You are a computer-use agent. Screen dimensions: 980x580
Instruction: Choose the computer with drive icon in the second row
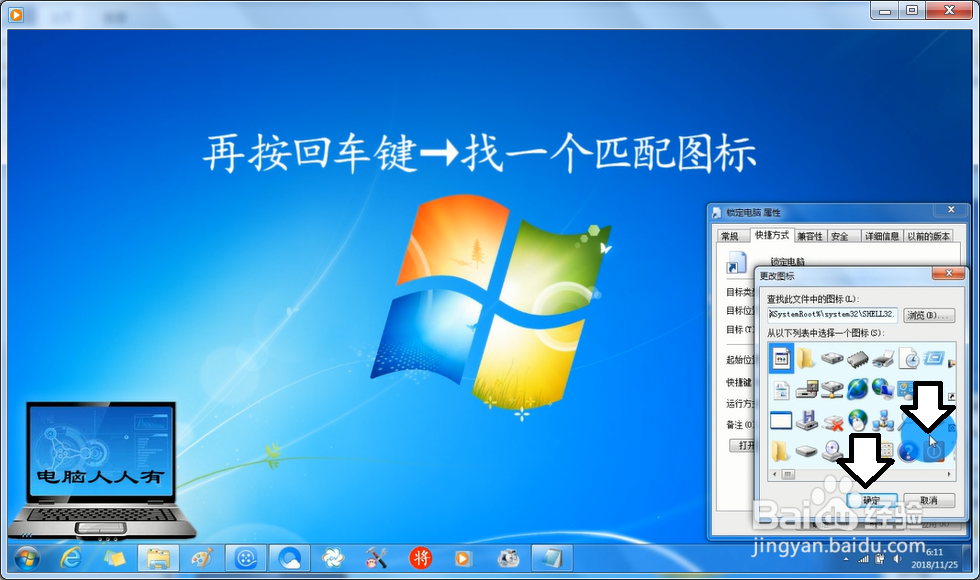(806, 390)
